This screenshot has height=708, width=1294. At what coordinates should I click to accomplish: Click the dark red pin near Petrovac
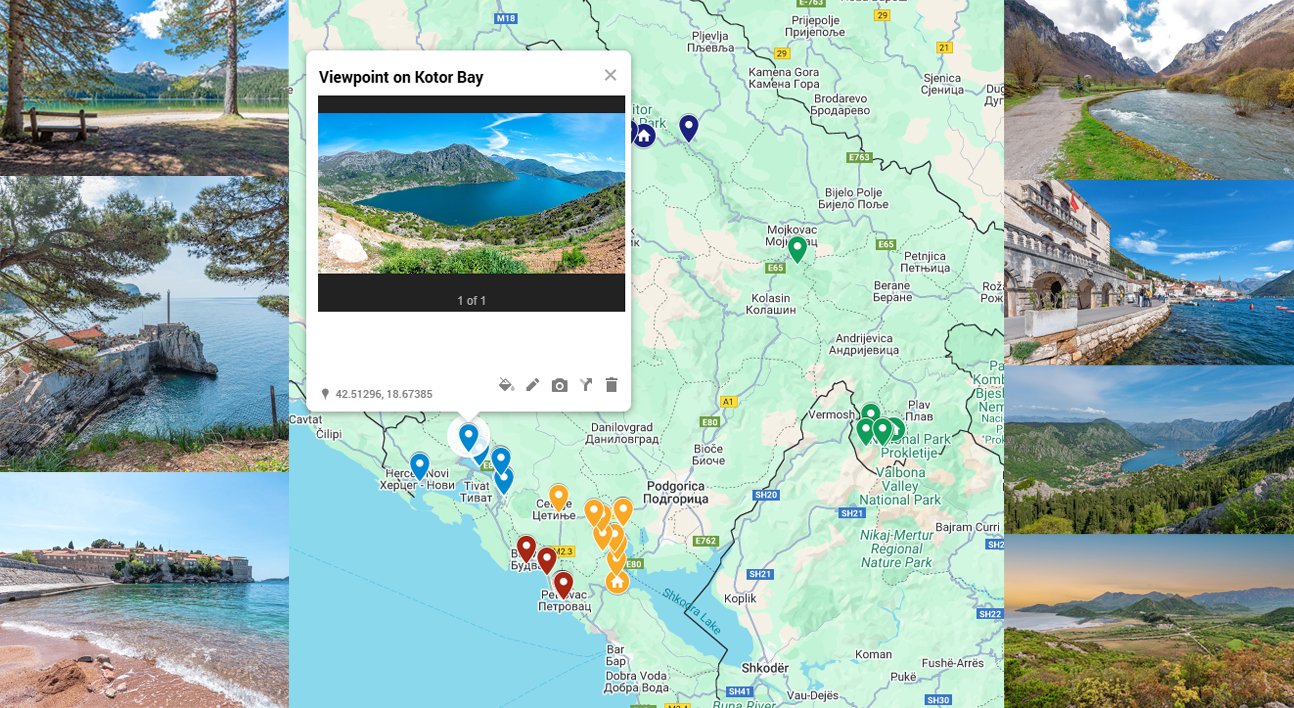[563, 584]
